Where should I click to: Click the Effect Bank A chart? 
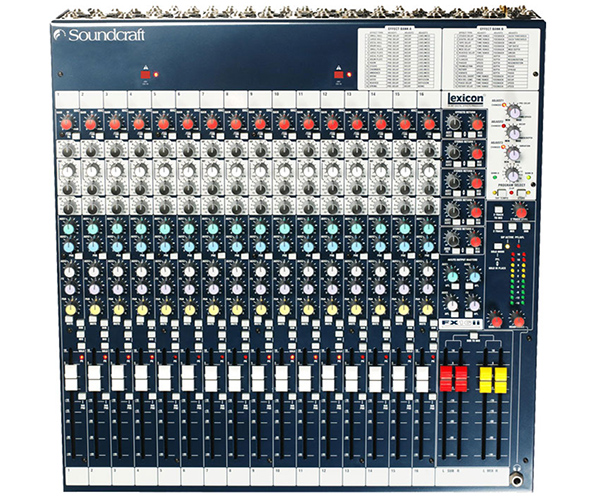coord(399,59)
